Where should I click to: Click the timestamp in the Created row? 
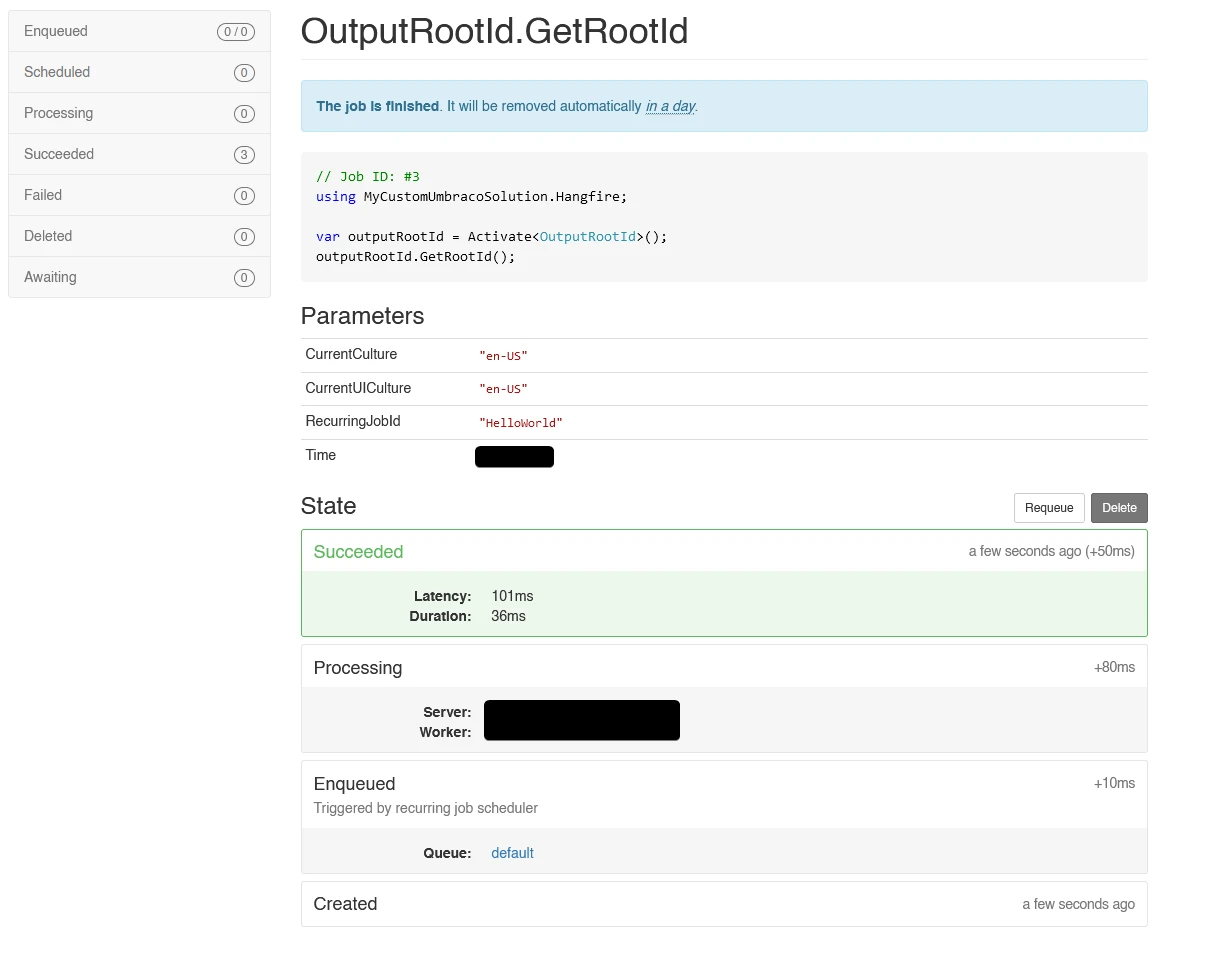coord(1078,904)
